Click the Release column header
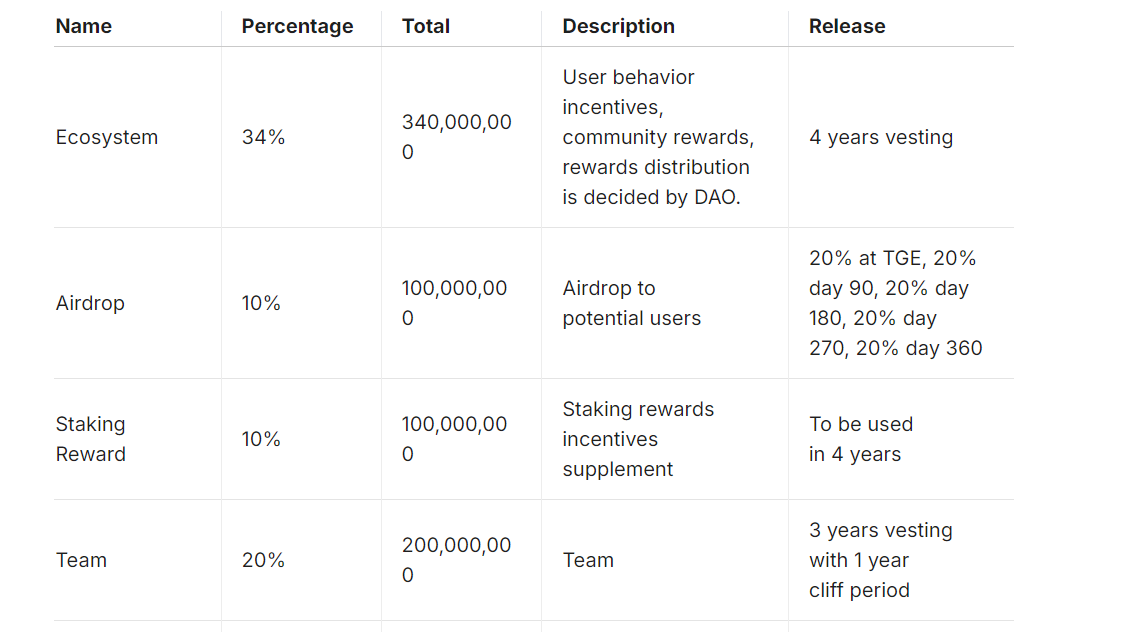 [x=847, y=27]
